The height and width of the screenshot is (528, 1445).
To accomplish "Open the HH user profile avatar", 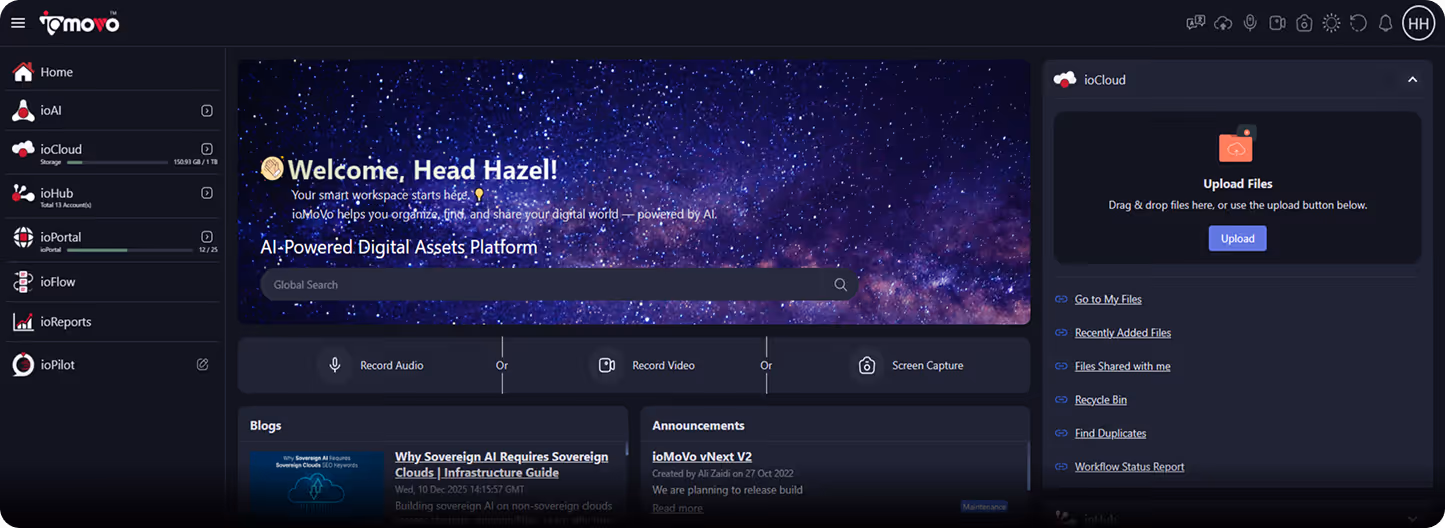I will tap(1418, 23).
